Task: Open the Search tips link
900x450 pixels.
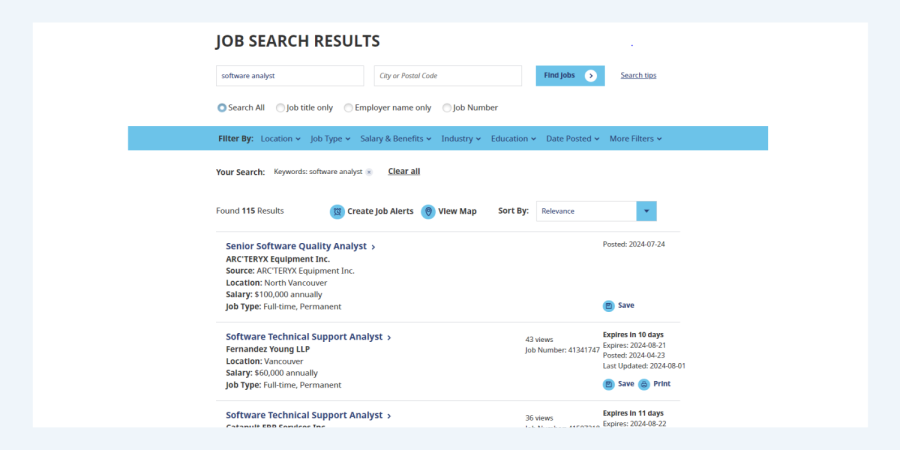Action: (638, 76)
